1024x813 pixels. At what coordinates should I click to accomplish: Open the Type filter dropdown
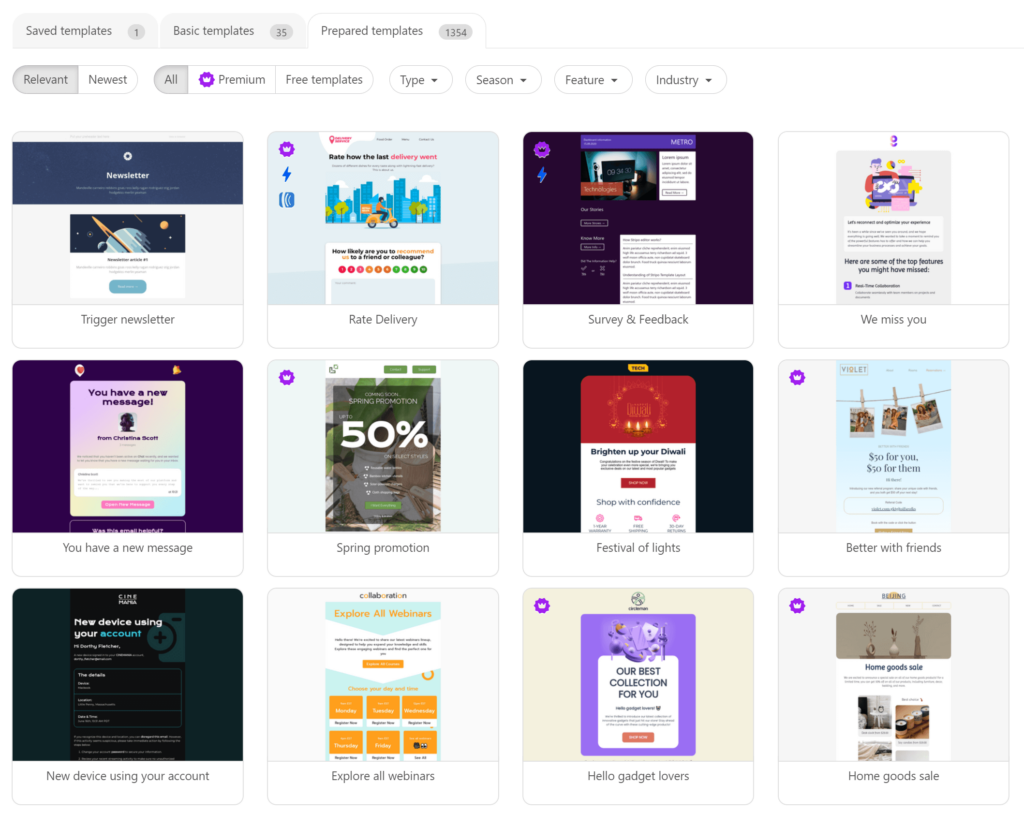[x=420, y=79]
